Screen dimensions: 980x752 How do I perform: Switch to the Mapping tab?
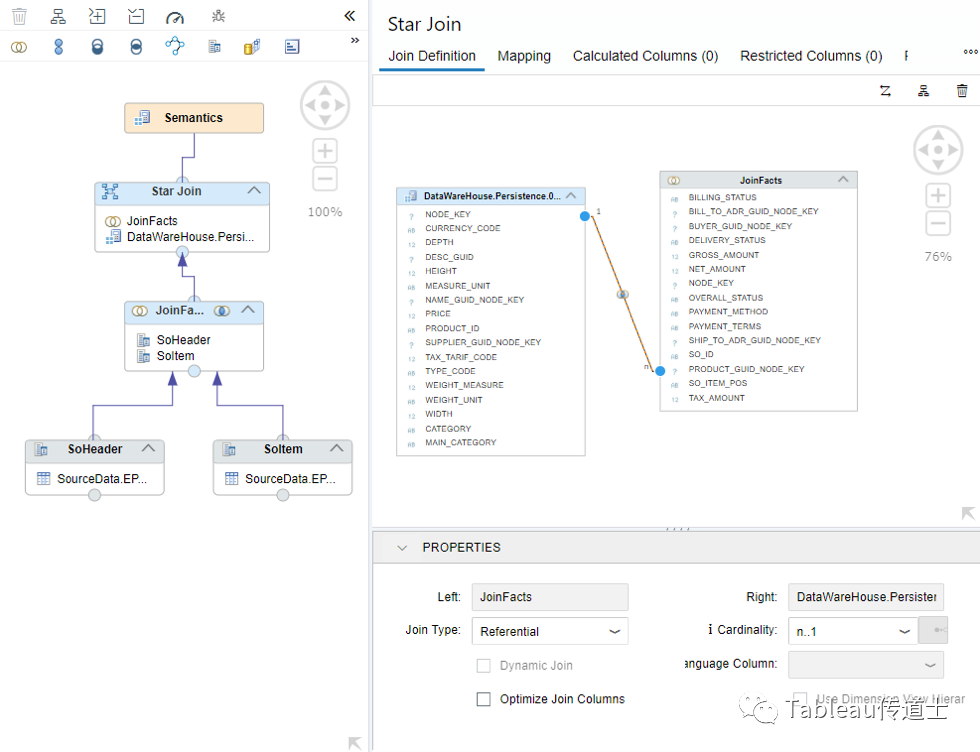coord(524,56)
